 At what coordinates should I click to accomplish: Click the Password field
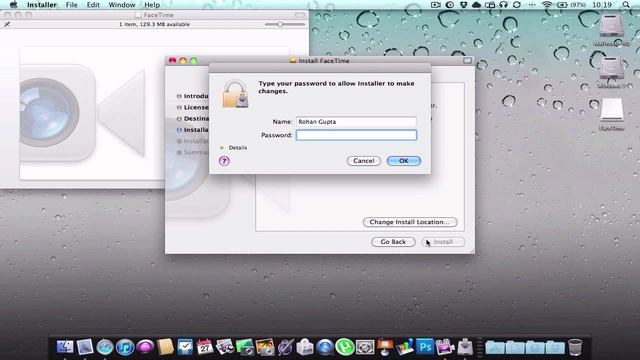click(356, 135)
